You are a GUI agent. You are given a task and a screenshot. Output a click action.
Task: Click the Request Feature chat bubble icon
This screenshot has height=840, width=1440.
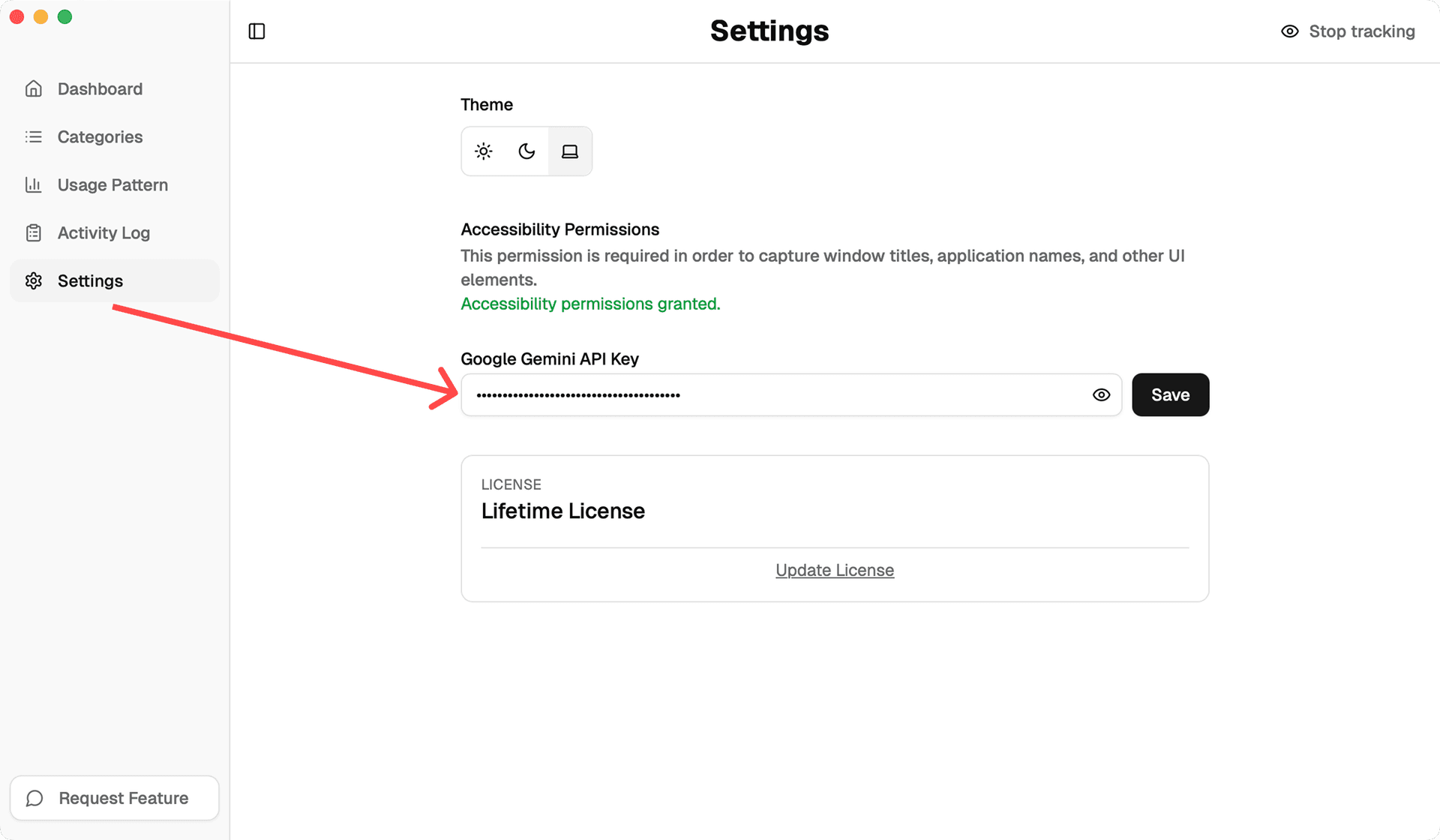click(x=34, y=798)
